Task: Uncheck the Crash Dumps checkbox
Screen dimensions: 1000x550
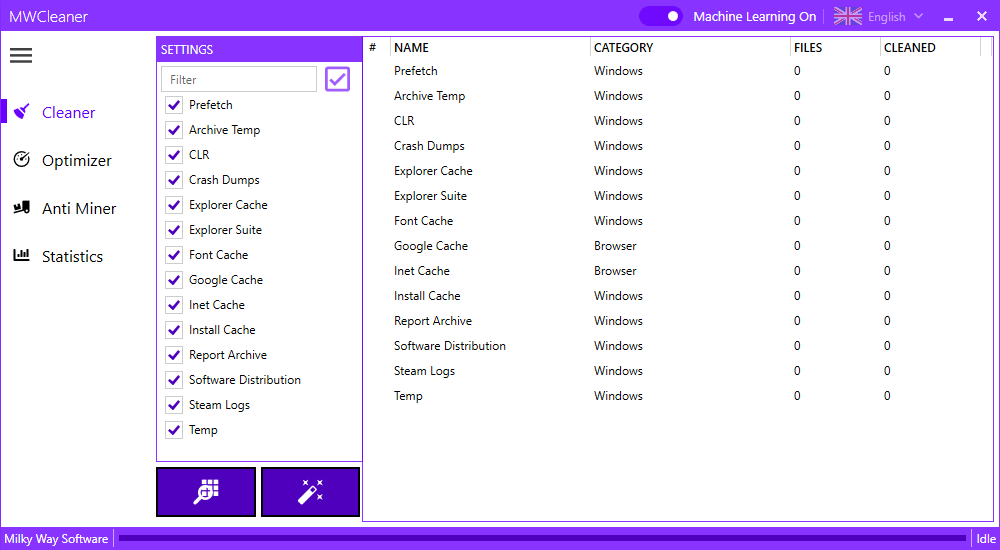Action: (174, 180)
